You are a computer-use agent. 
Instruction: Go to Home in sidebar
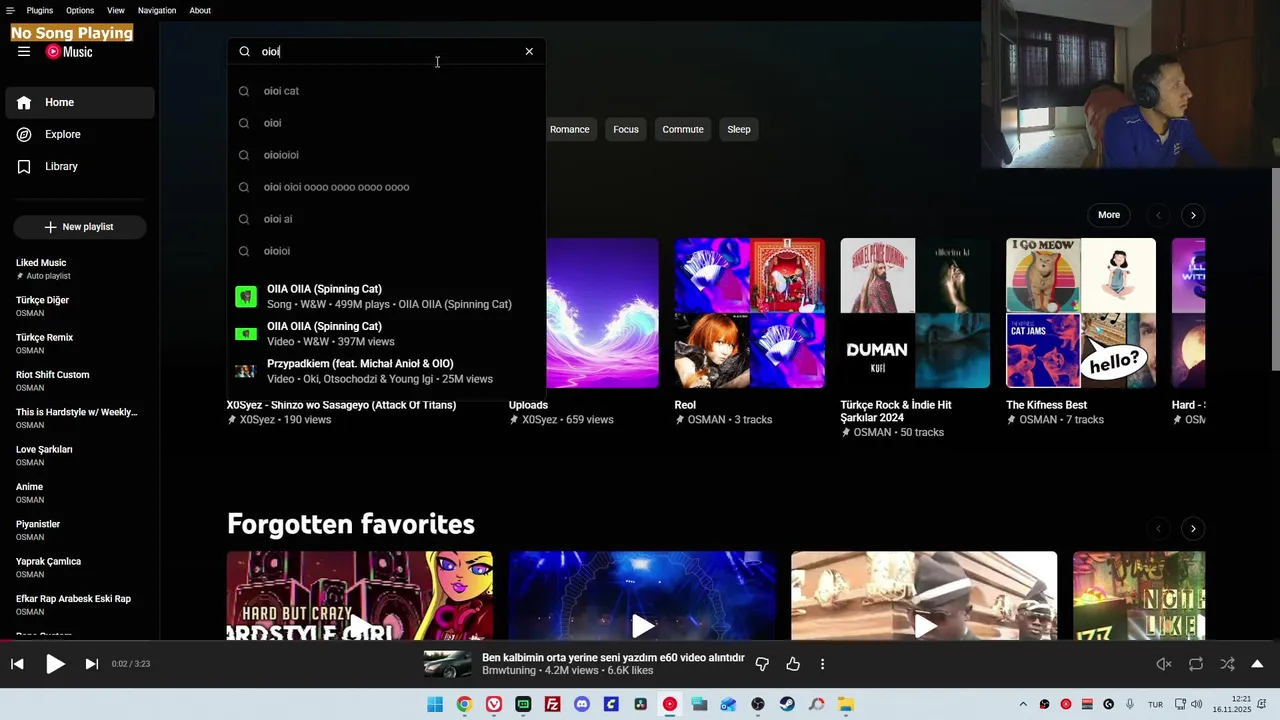click(x=80, y=102)
